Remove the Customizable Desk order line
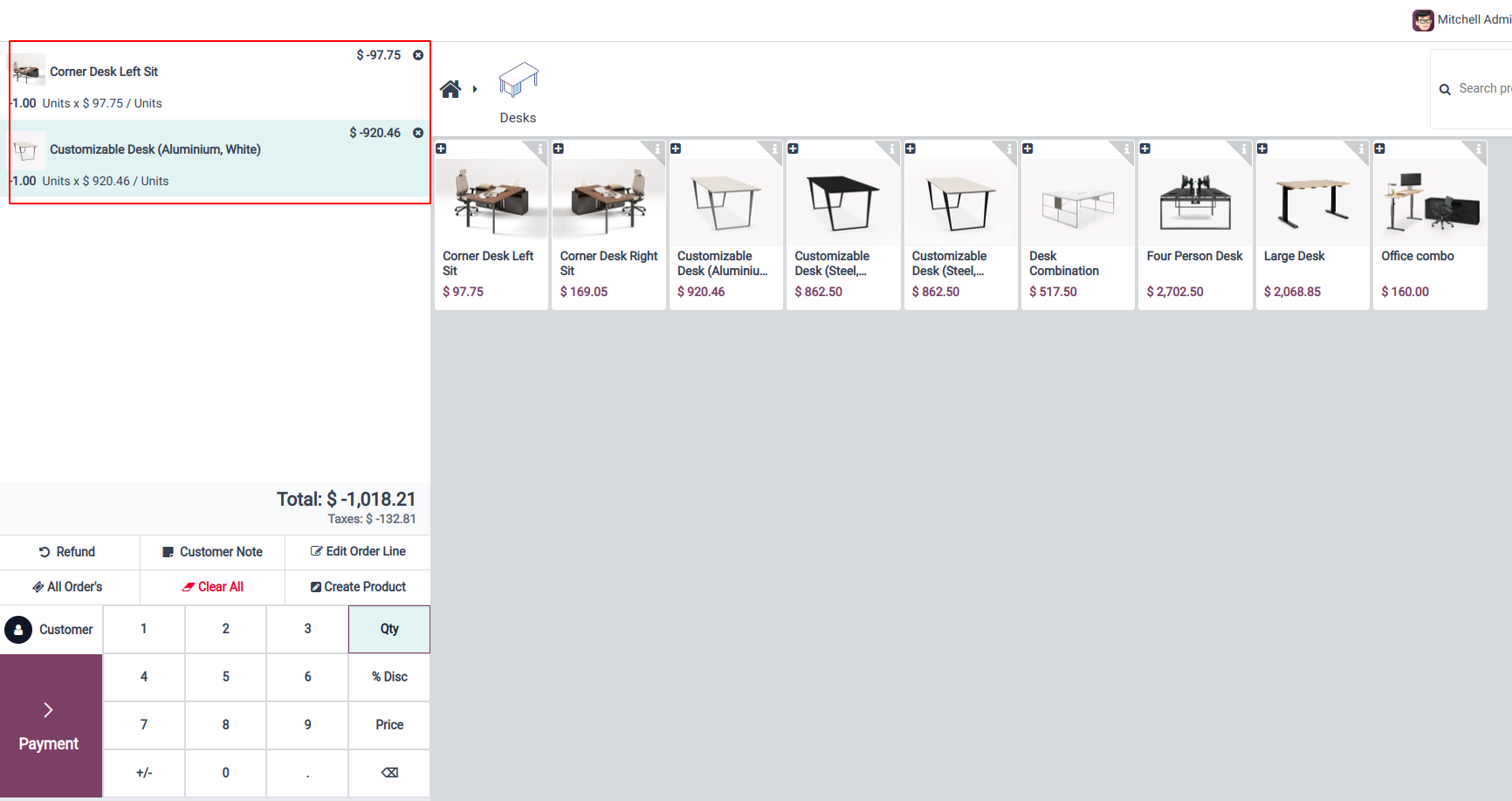This screenshot has height=801, width=1512. 418,133
